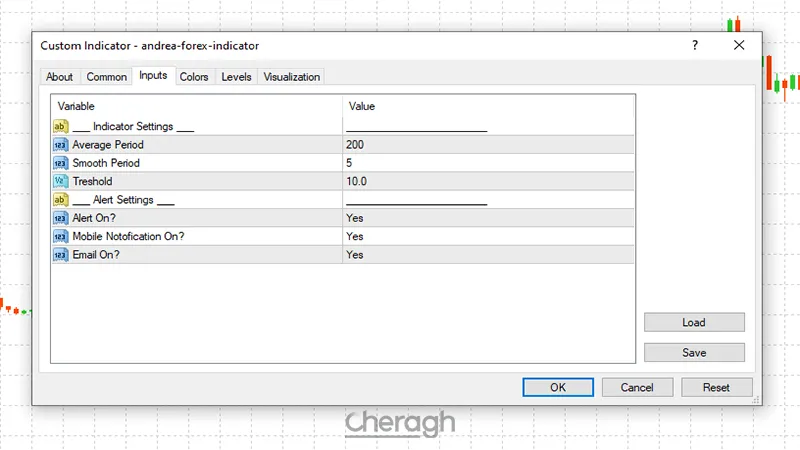Save the indicator input settings
Image resolution: width=800 pixels, height=450 pixels.
pyautogui.click(x=694, y=352)
